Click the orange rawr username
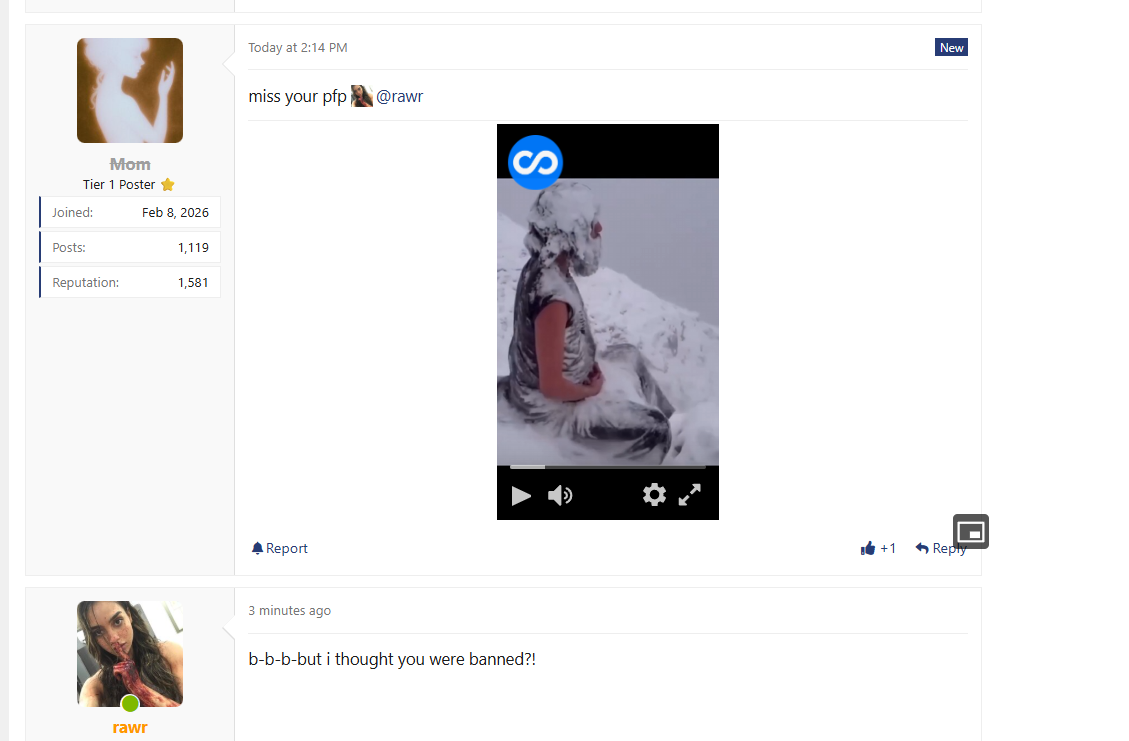The image size is (1129, 741). coord(130,727)
